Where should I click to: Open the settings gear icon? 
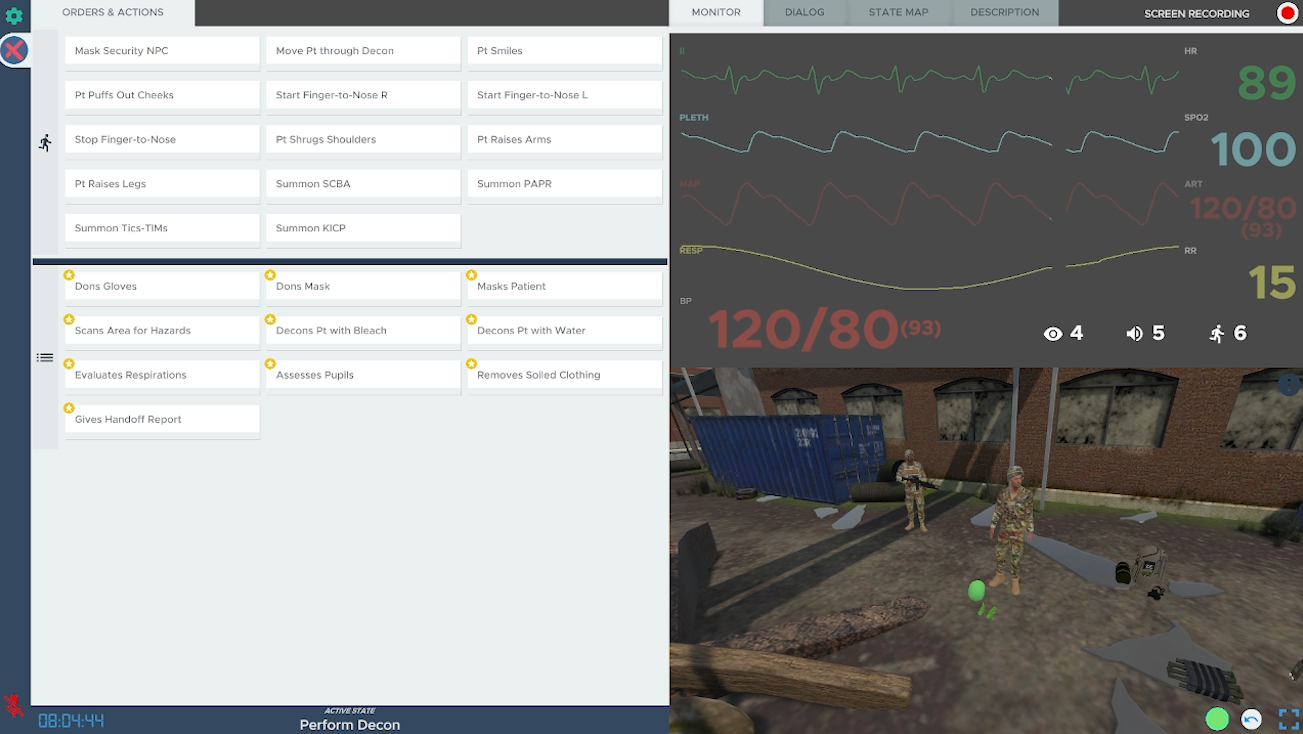(x=14, y=16)
